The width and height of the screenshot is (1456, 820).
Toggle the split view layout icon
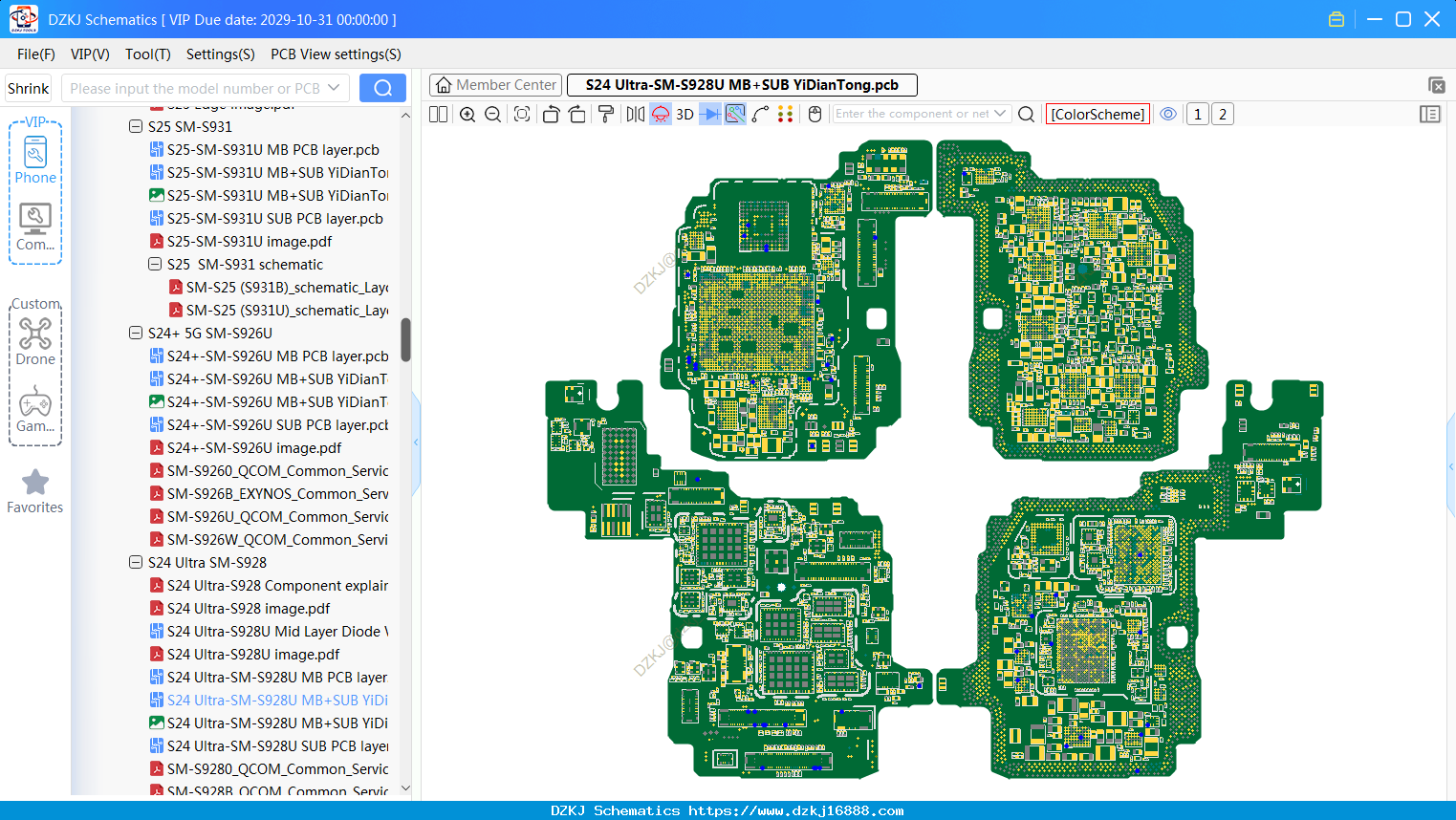click(x=438, y=114)
